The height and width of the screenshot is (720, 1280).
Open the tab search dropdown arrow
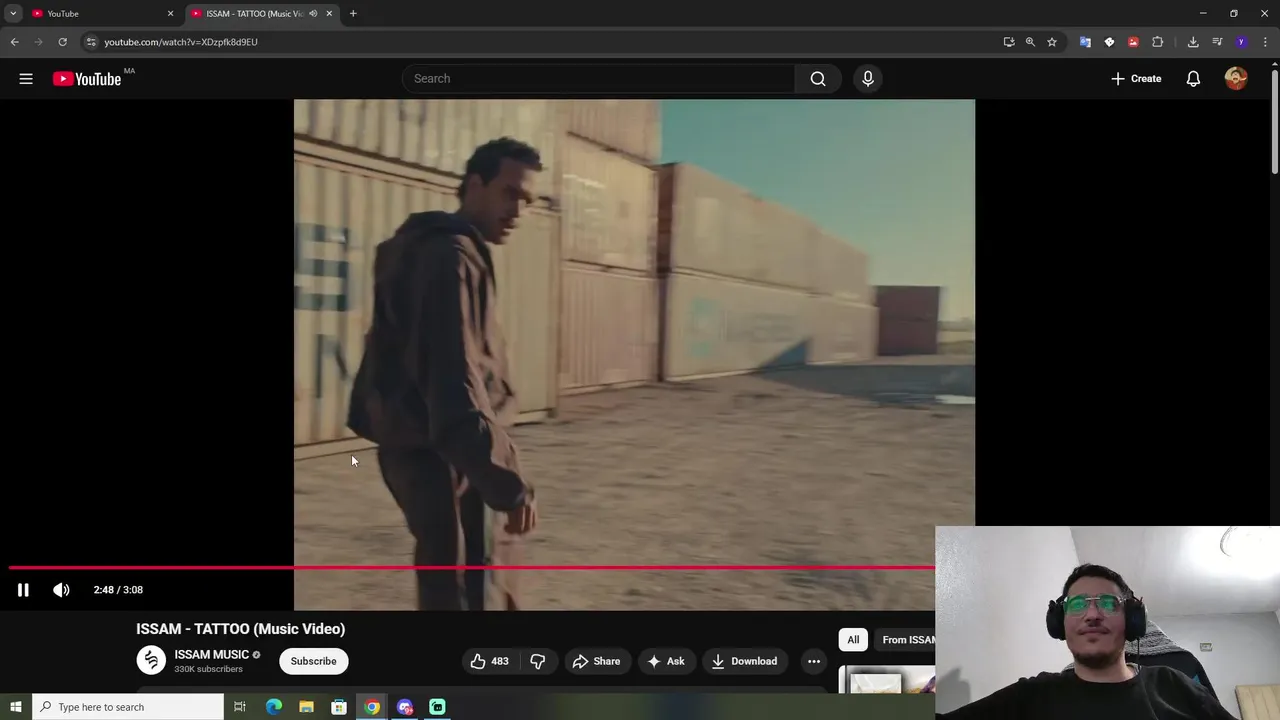point(13,14)
